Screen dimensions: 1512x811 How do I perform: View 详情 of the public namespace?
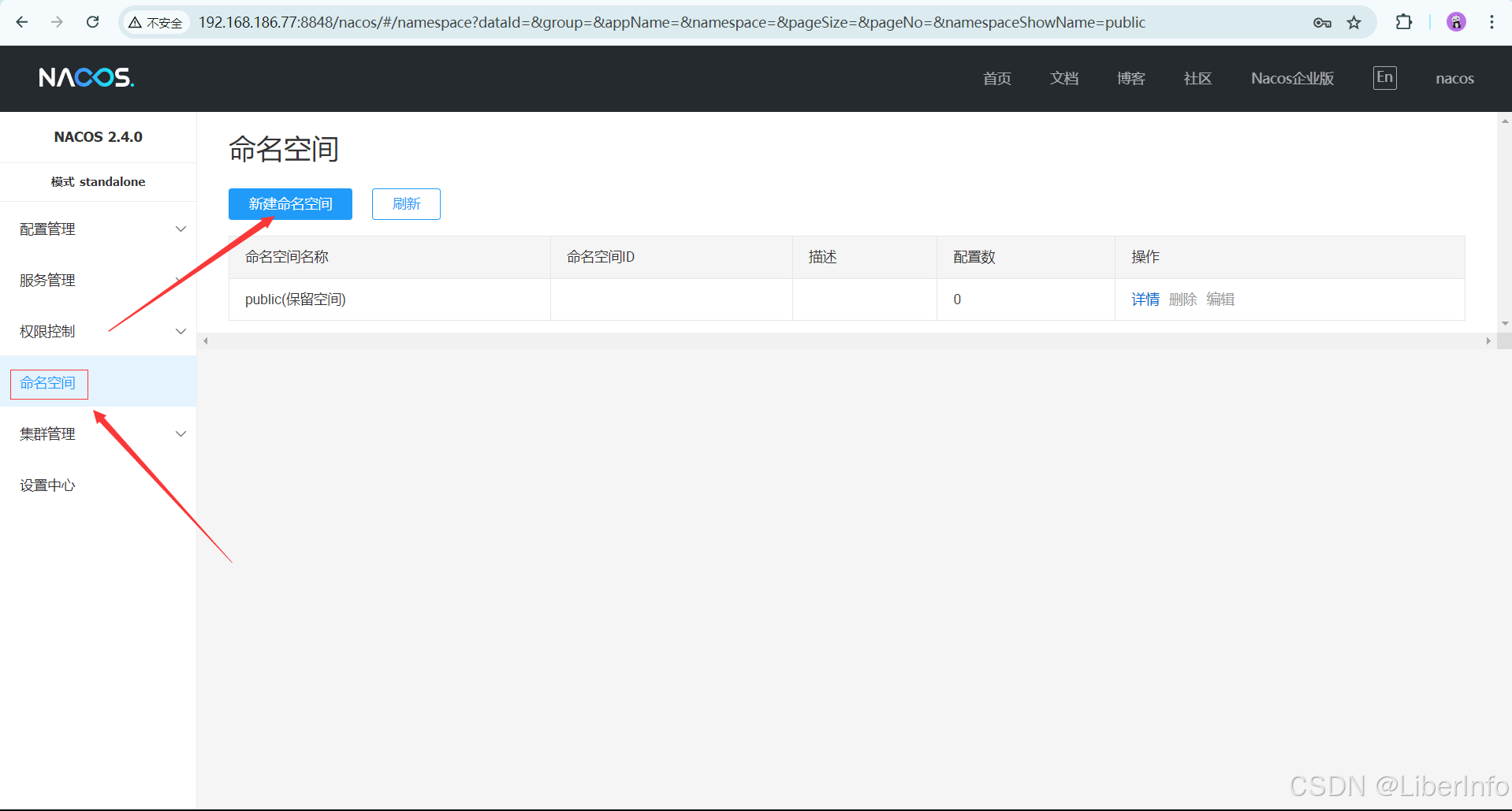1145,299
